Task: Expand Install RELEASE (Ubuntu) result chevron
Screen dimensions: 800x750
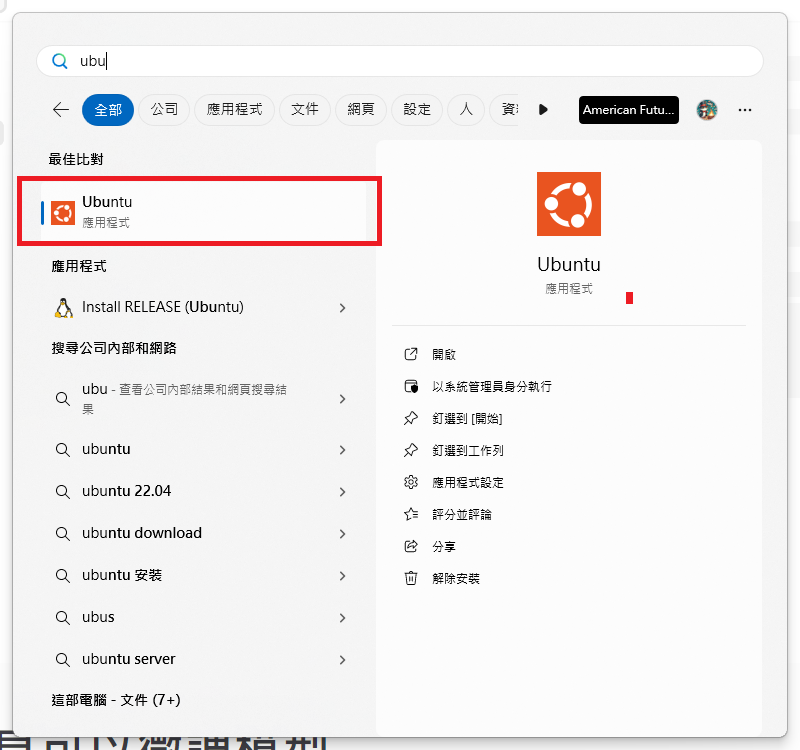Action: tap(342, 308)
